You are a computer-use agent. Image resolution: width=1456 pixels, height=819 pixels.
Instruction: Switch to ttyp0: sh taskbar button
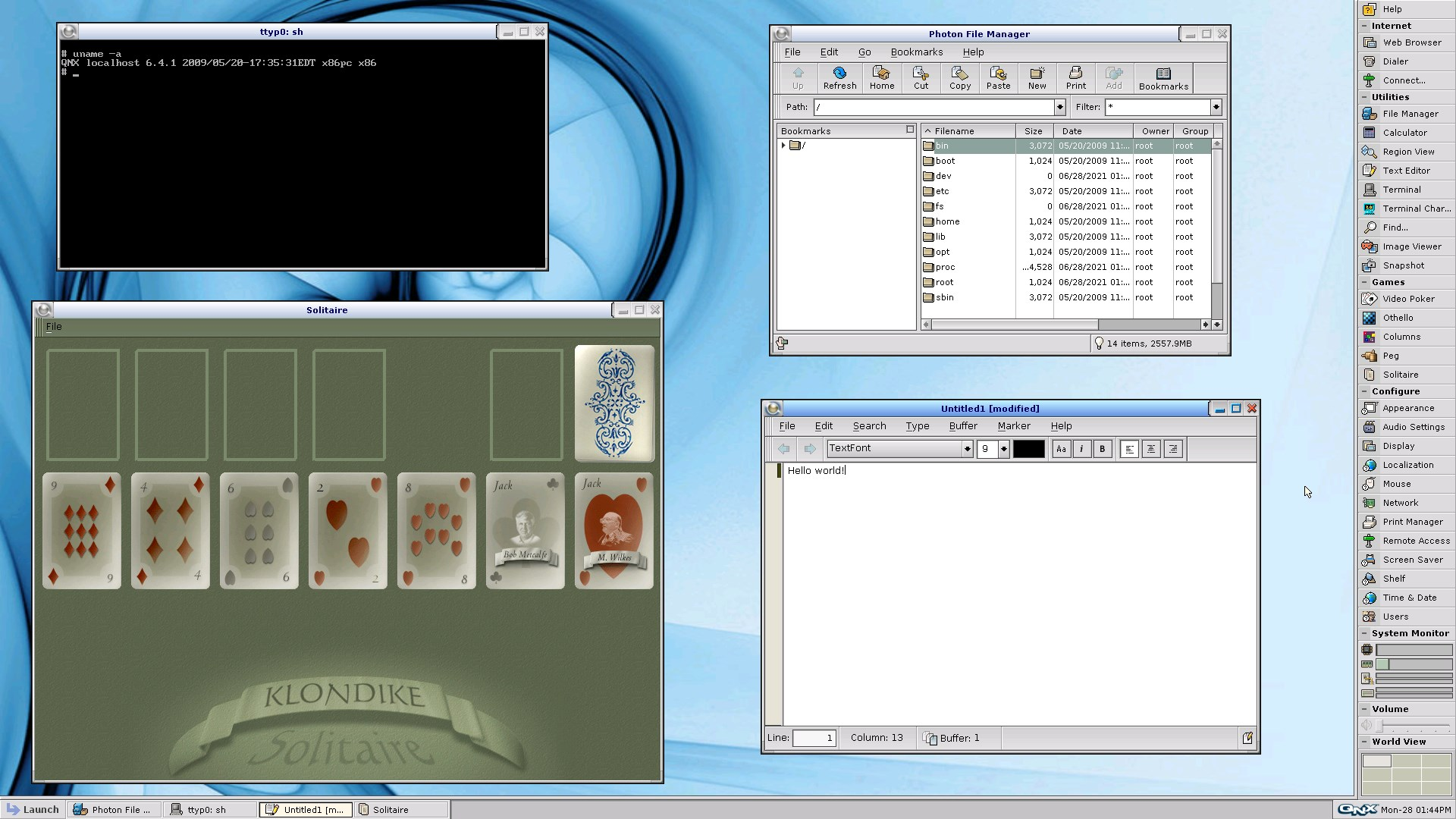[206, 809]
